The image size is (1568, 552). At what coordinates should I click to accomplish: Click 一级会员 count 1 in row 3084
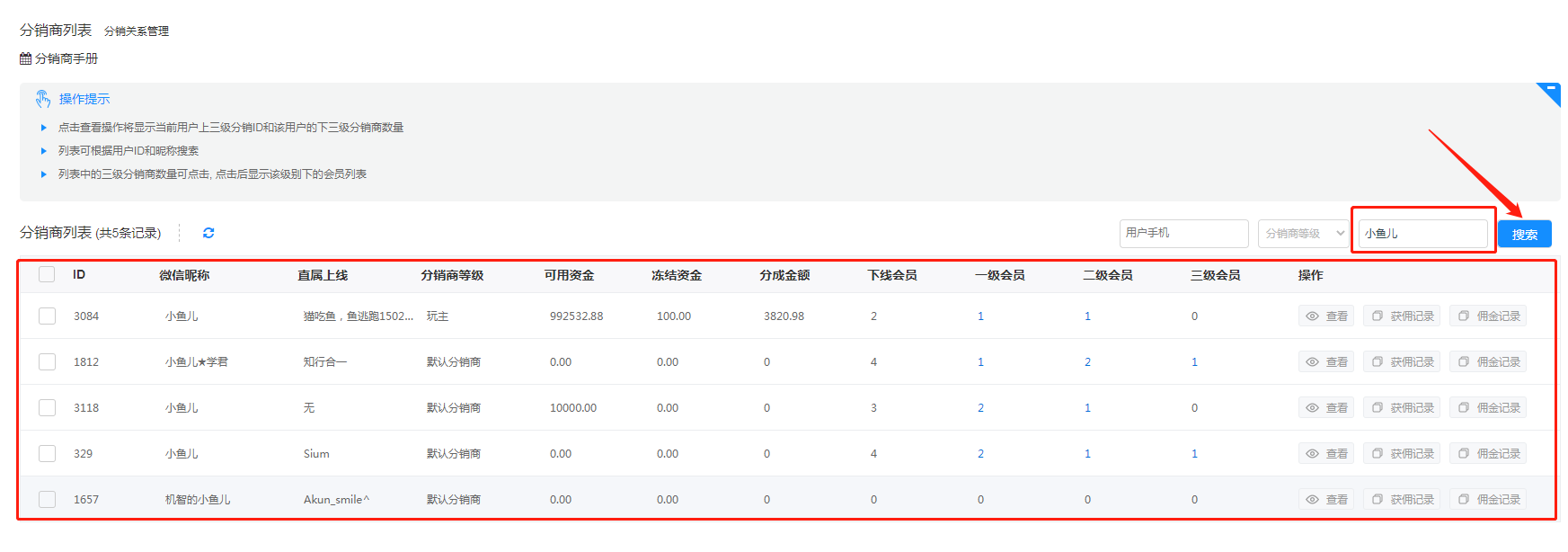pyautogui.click(x=980, y=316)
